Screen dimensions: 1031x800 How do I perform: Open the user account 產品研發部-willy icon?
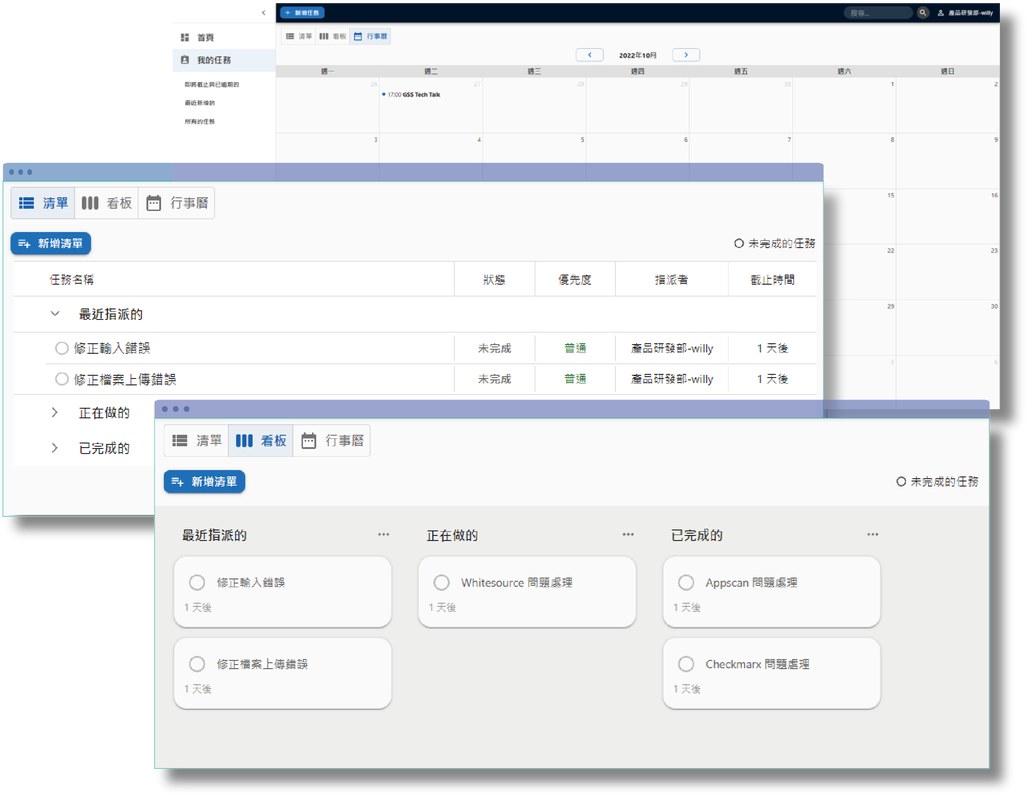[x=940, y=12]
